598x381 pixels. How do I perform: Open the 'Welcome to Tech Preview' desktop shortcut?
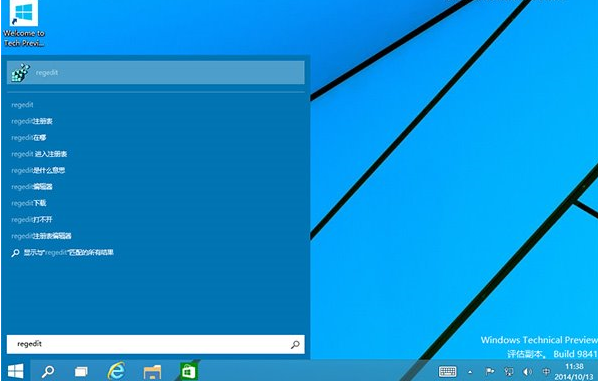24,24
